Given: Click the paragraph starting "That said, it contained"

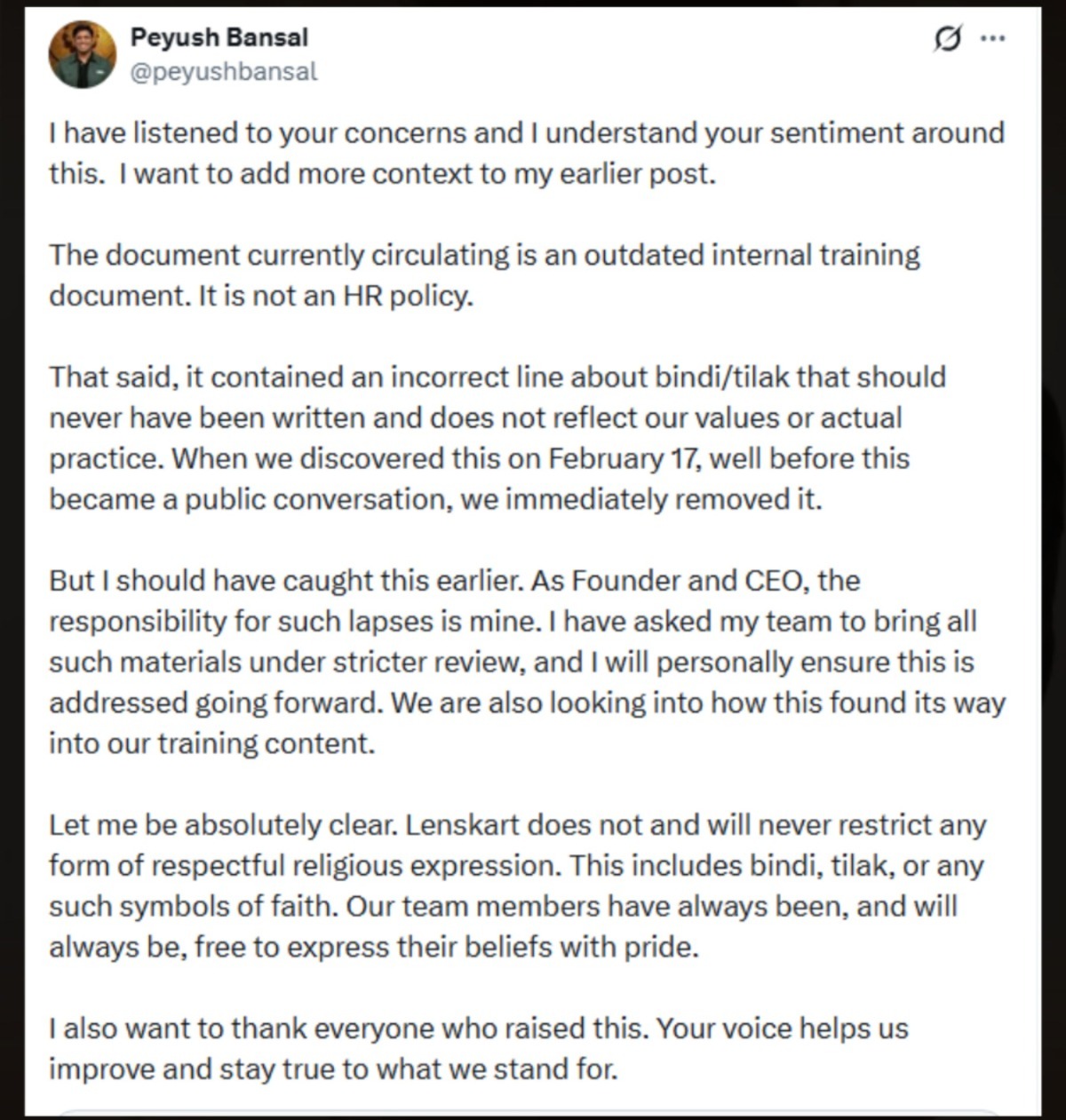Looking at the screenshot, I should [497, 438].
